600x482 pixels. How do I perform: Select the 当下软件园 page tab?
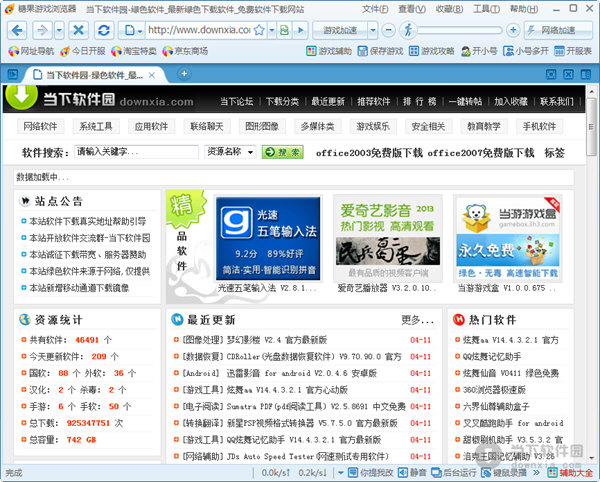pos(94,75)
